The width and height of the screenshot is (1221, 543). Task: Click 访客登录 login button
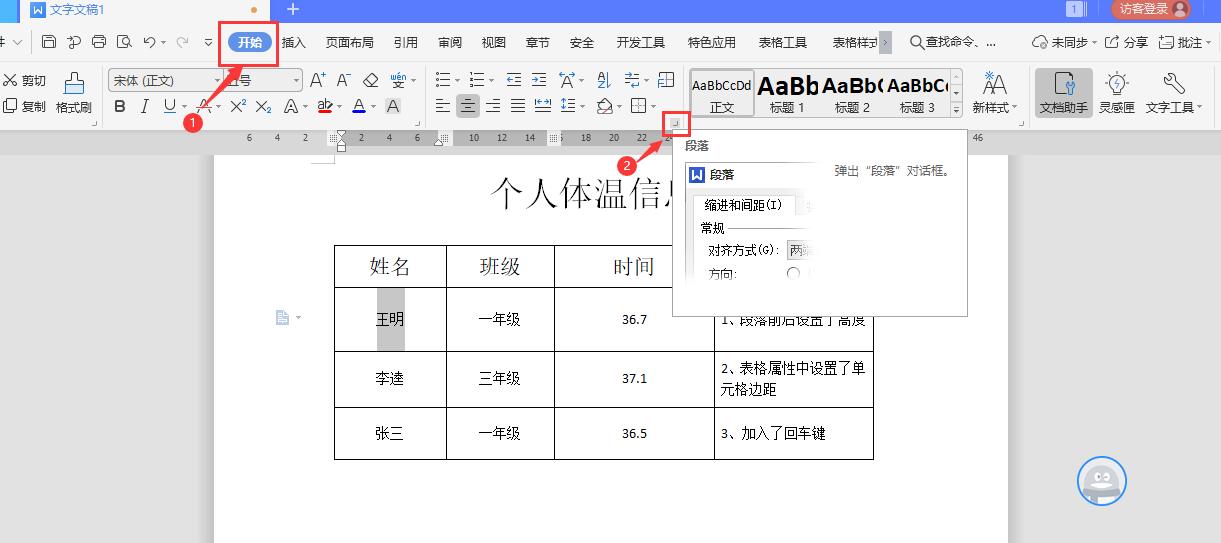tap(1151, 9)
